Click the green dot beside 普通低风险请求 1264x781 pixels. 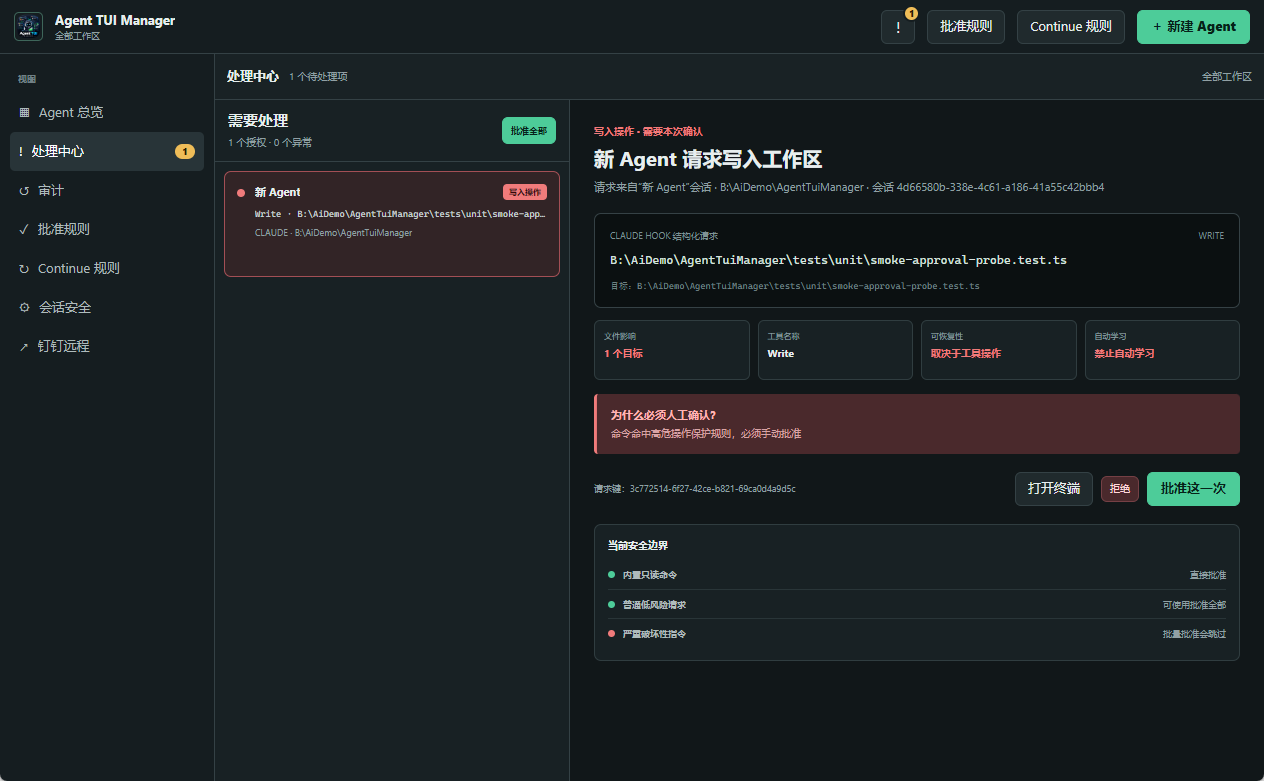612,605
